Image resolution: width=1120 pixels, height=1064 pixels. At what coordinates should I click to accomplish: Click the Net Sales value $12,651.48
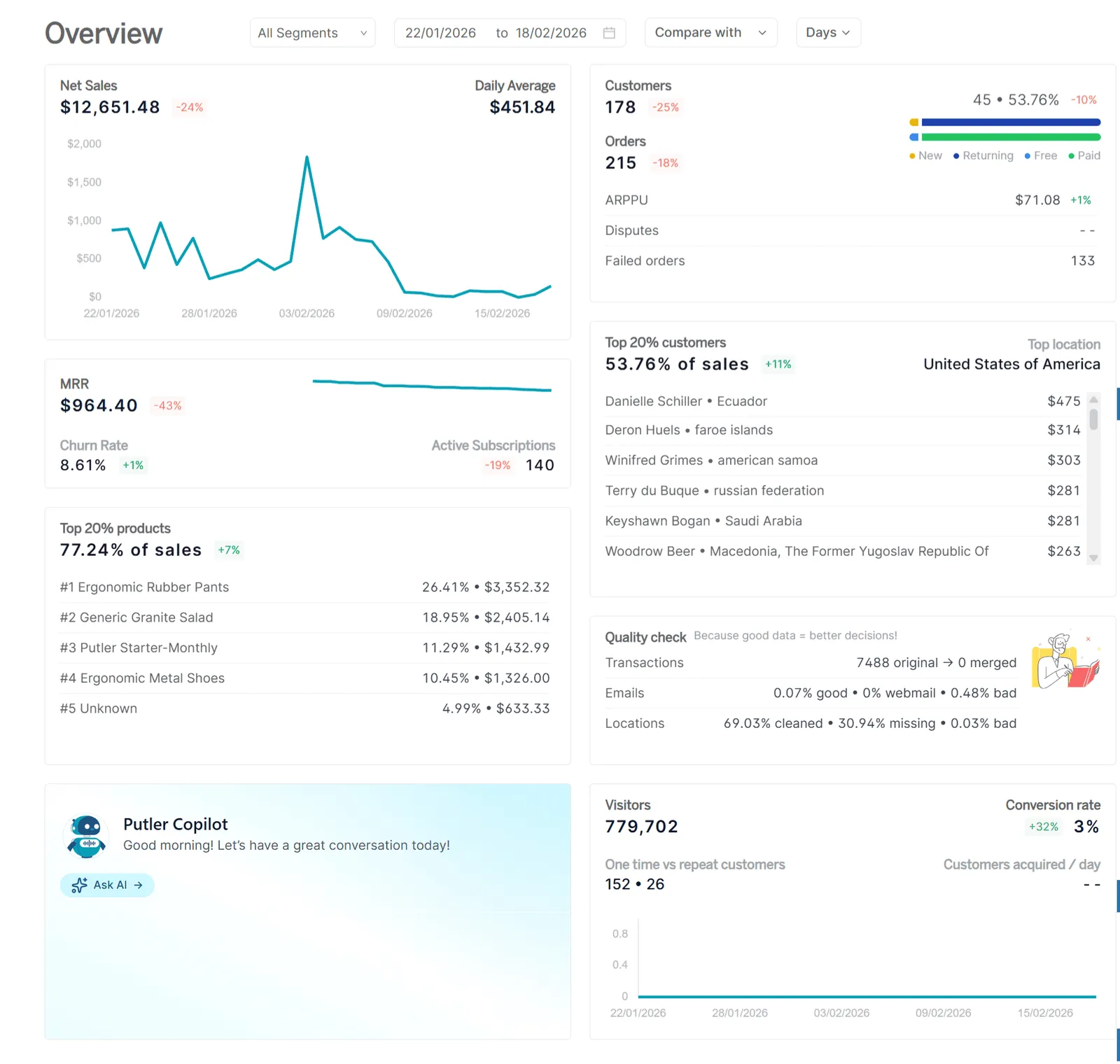click(110, 107)
